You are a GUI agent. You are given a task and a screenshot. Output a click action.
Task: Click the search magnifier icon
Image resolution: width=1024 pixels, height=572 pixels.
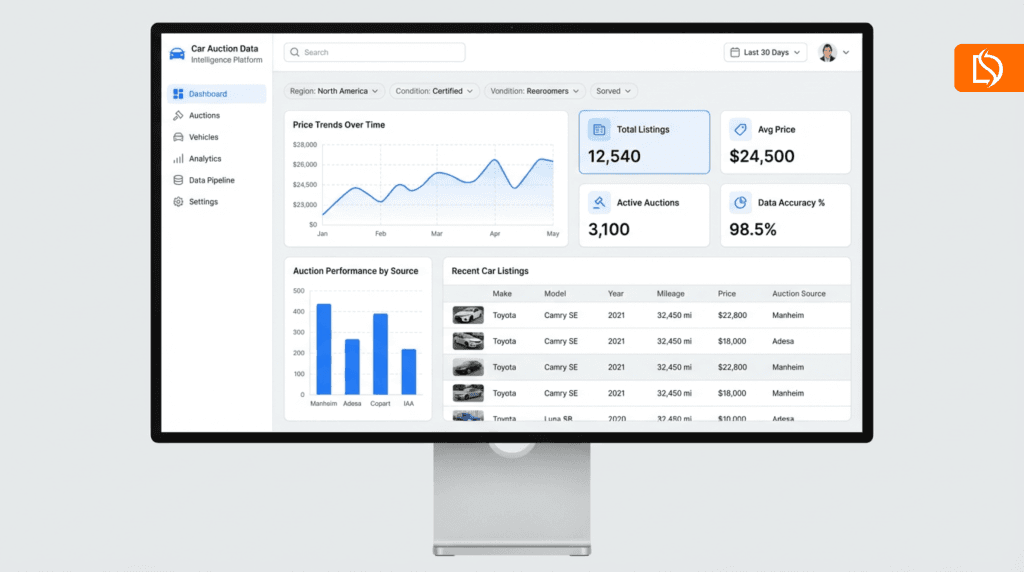[295, 52]
